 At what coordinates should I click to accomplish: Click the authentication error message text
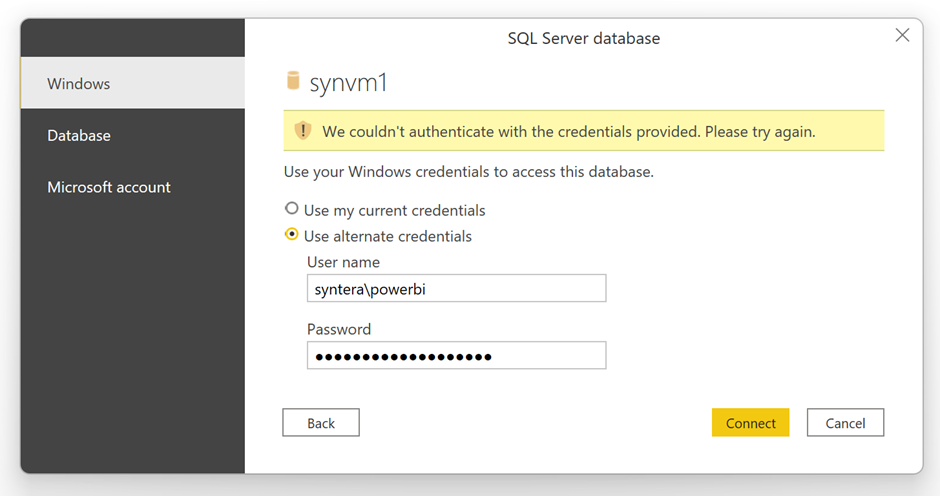click(569, 132)
